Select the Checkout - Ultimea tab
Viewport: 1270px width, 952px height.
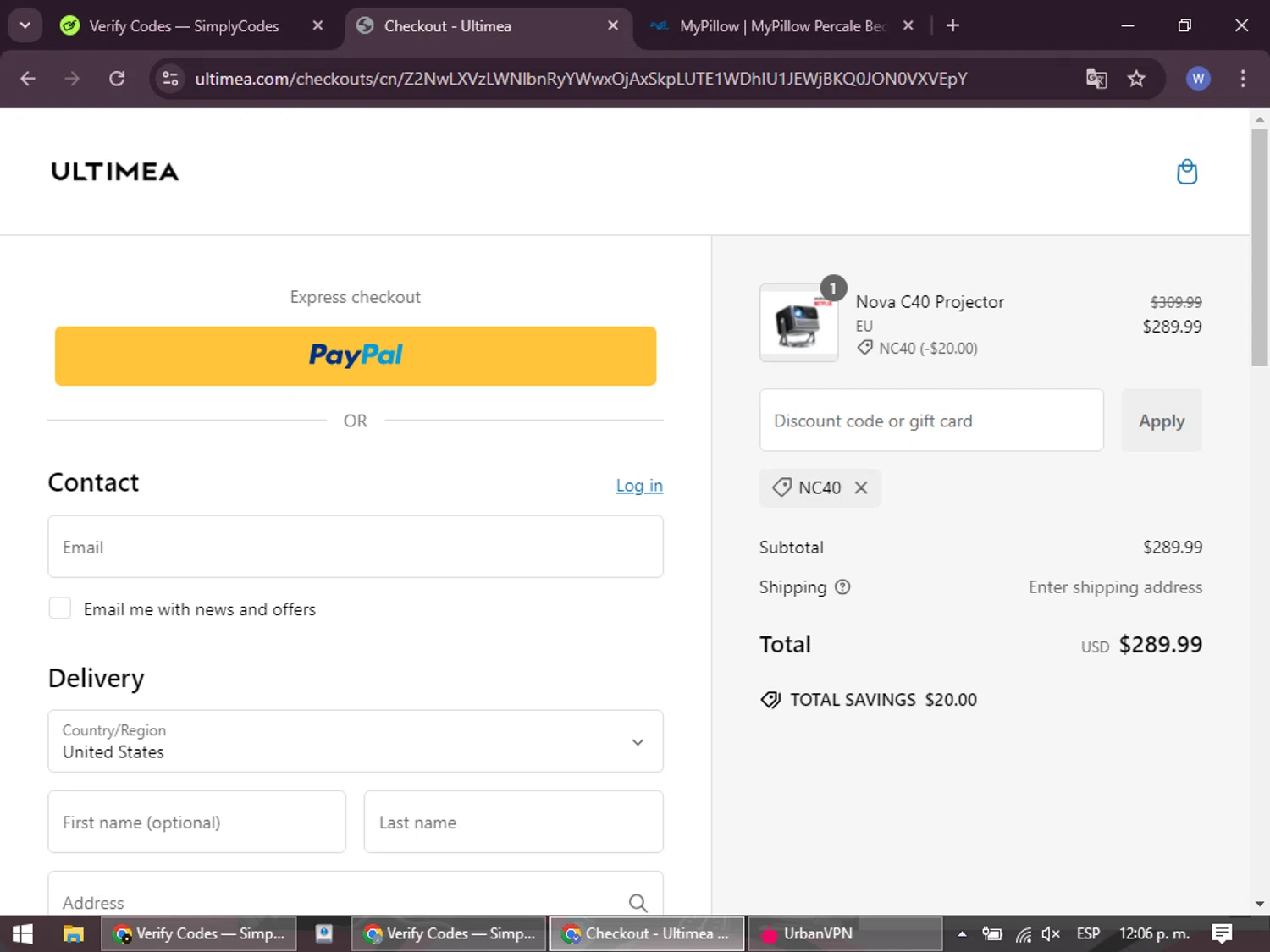[487, 25]
